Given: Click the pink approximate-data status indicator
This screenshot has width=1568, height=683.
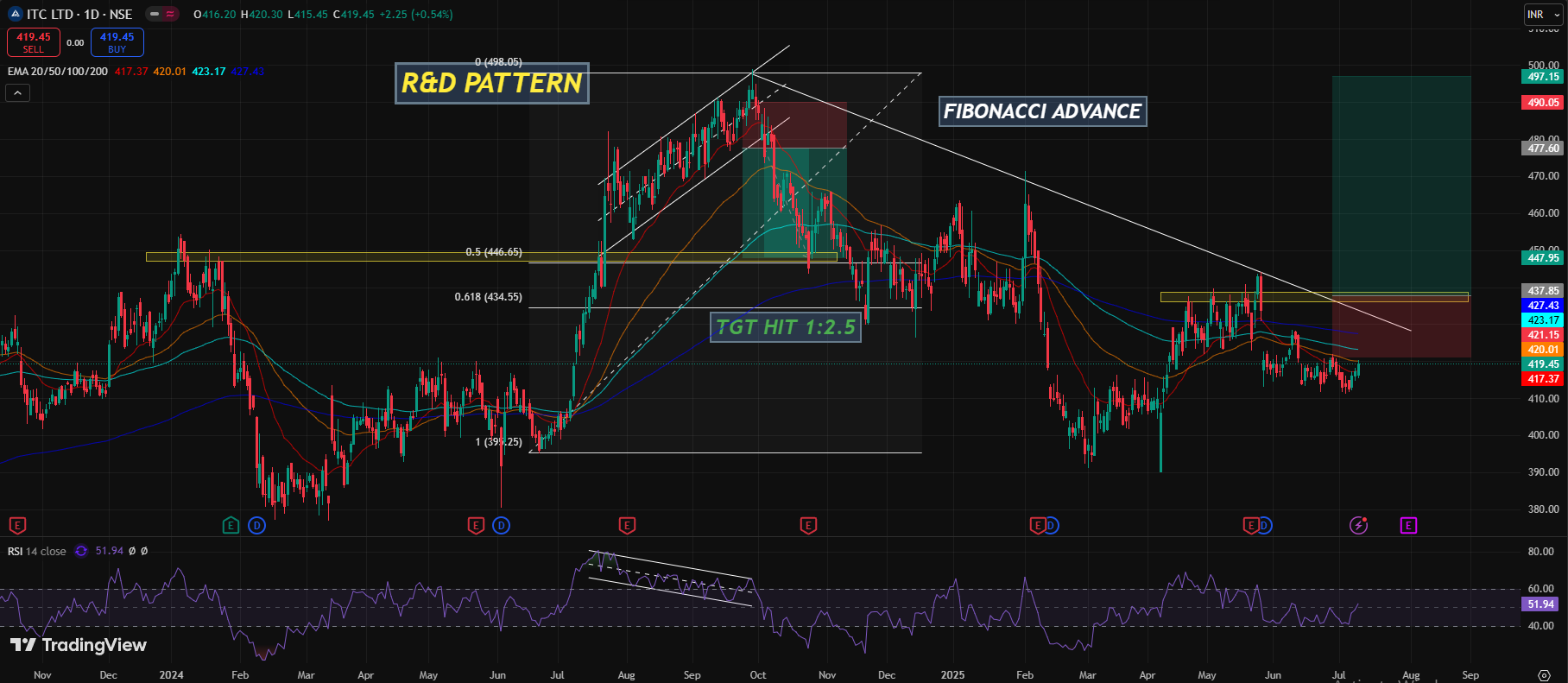Looking at the screenshot, I should point(170,14).
